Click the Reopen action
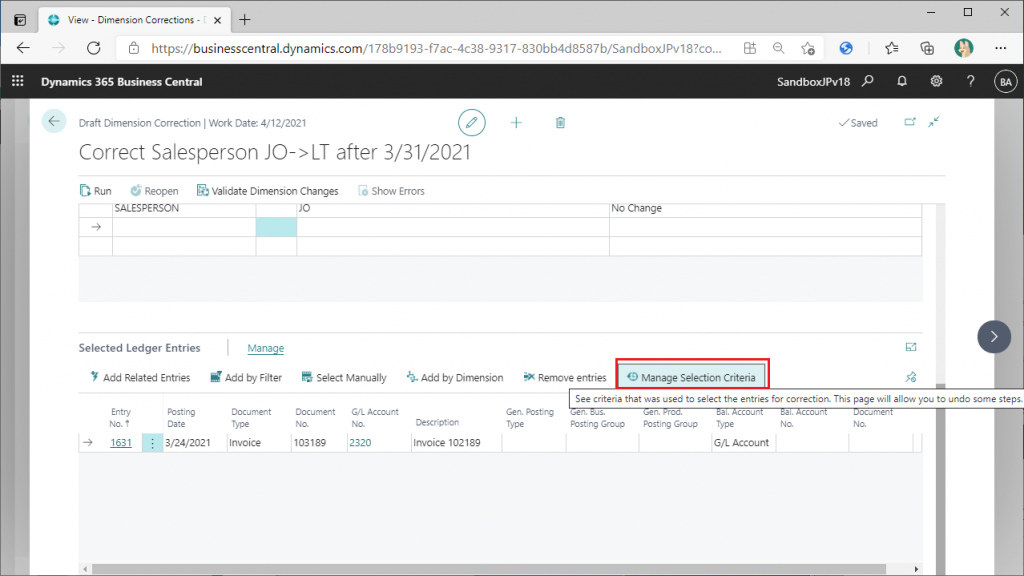The width and height of the screenshot is (1024, 576). click(x=154, y=191)
